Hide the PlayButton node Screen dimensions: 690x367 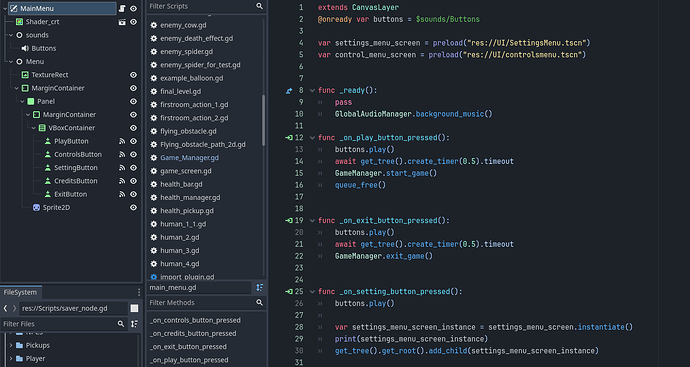pyautogui.click(x=133, y=141)
